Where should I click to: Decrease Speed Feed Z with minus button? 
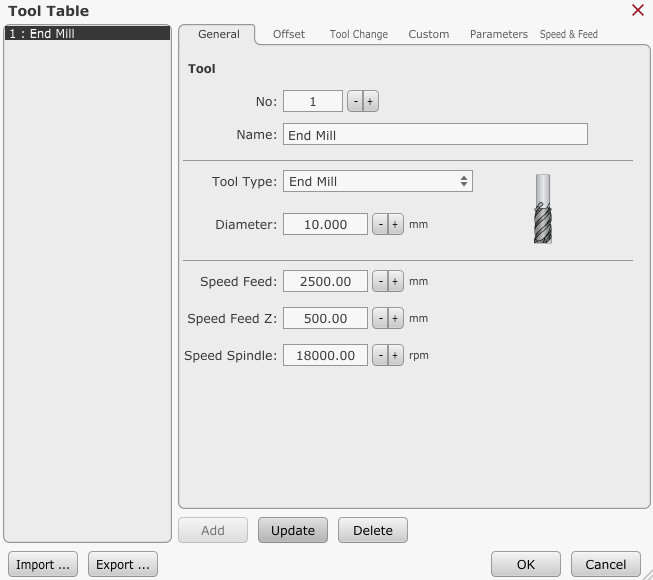click(380, 319)
